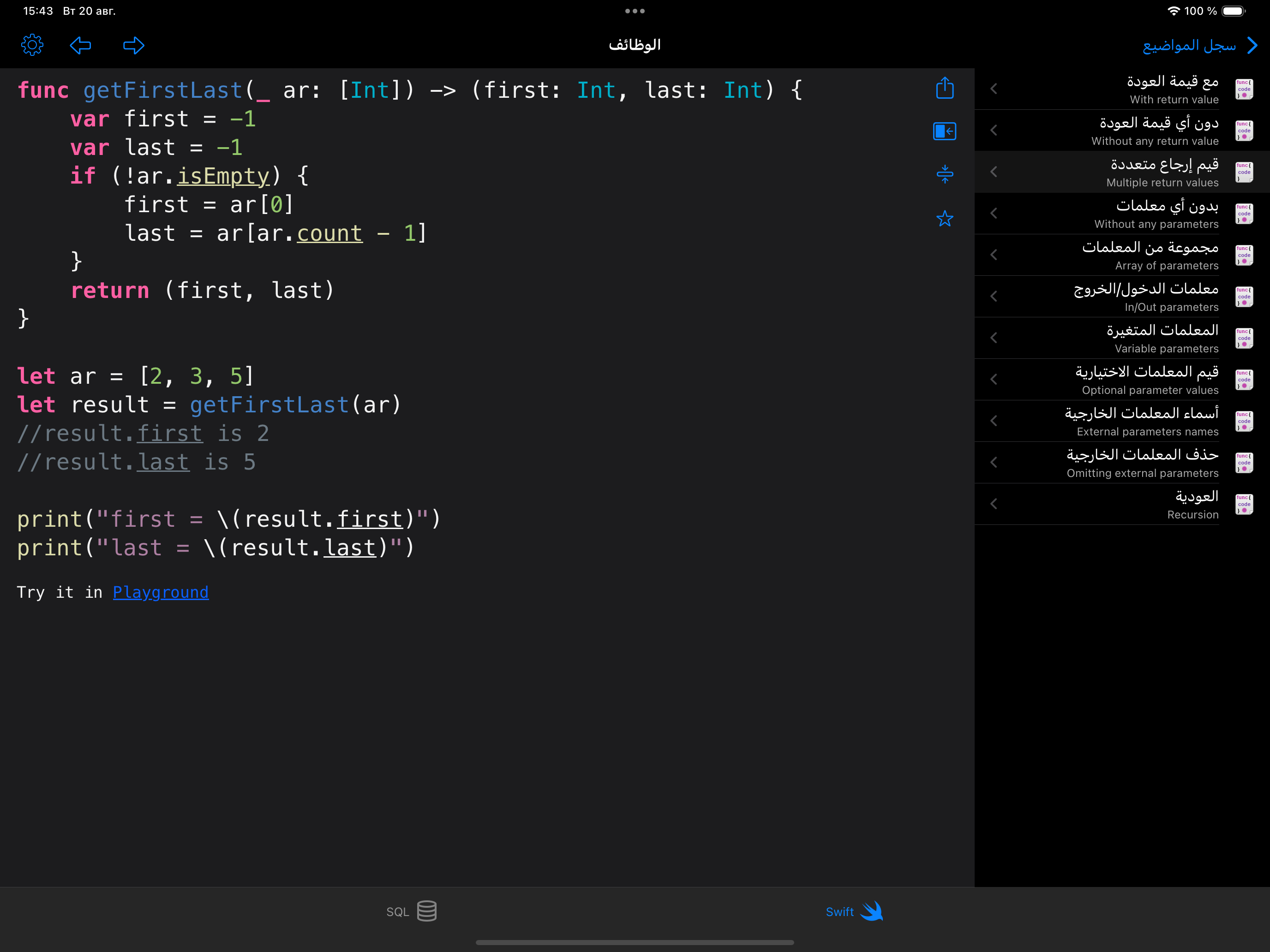This screenshot has height=952, width=1270.
Task: Tap the 'Omitting external parameters' func code icon
Action: pyautogui.click(x=1244, y=463)
